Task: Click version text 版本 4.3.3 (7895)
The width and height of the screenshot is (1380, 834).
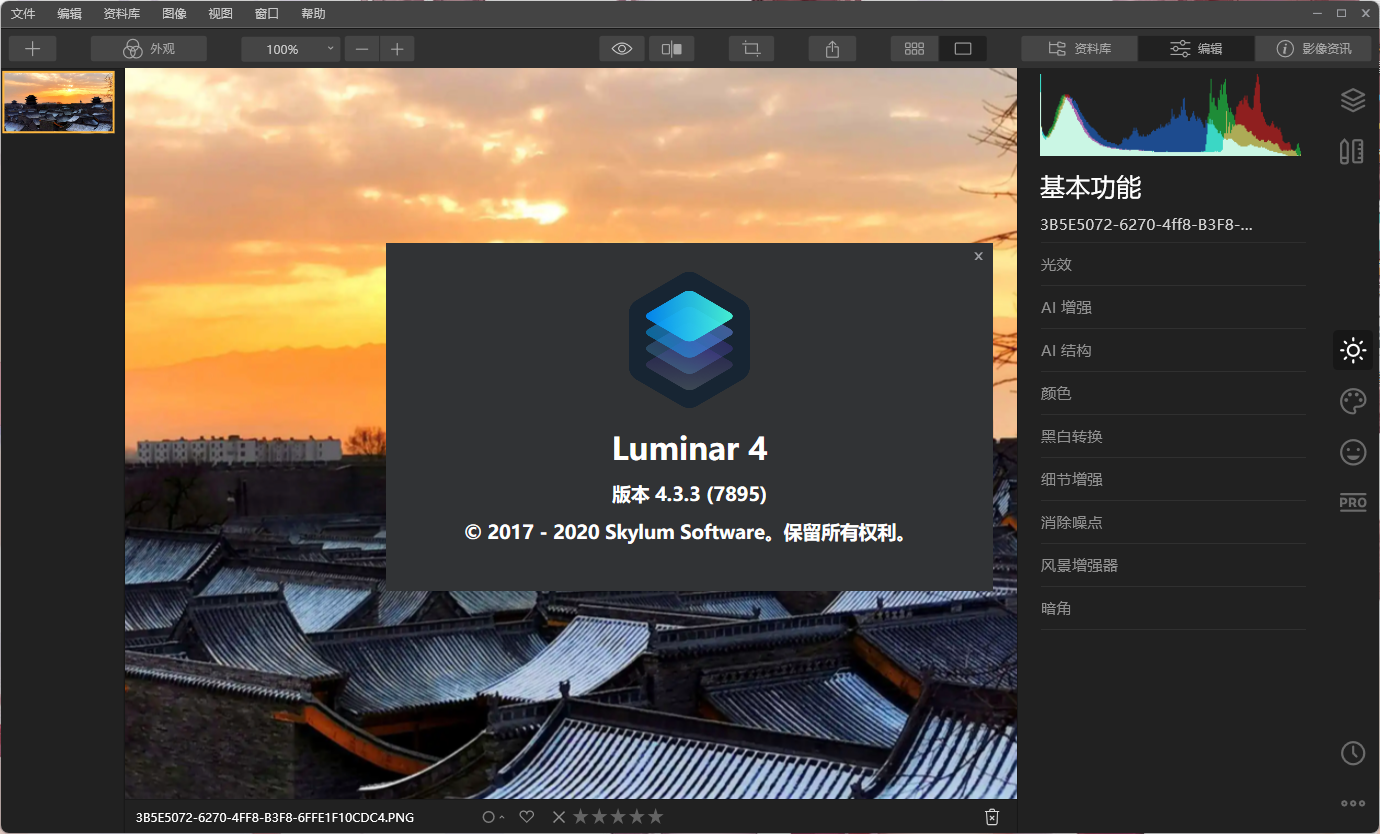Action: 689,494
